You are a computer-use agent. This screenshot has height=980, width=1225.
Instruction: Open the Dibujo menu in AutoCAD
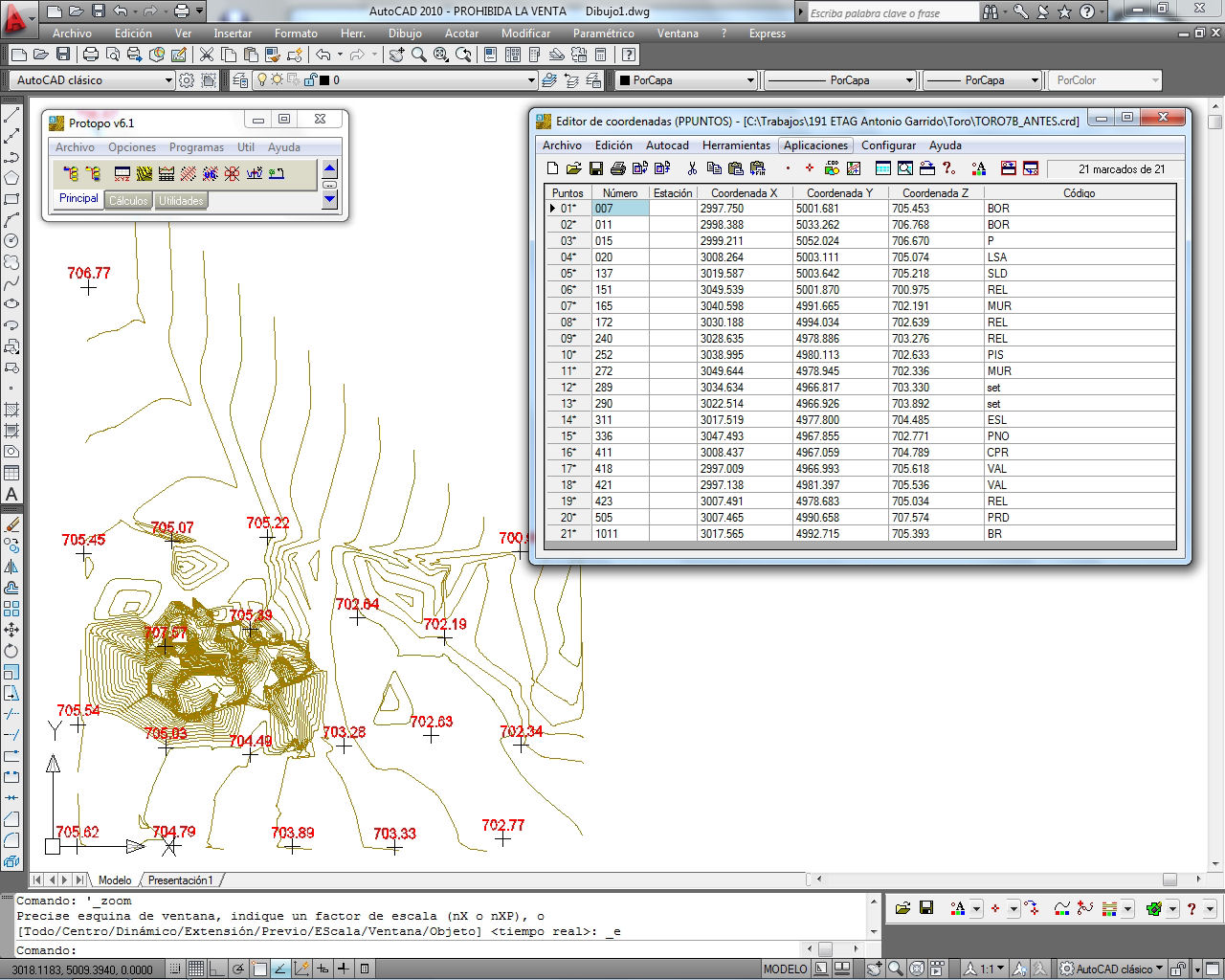click(405, 33)
